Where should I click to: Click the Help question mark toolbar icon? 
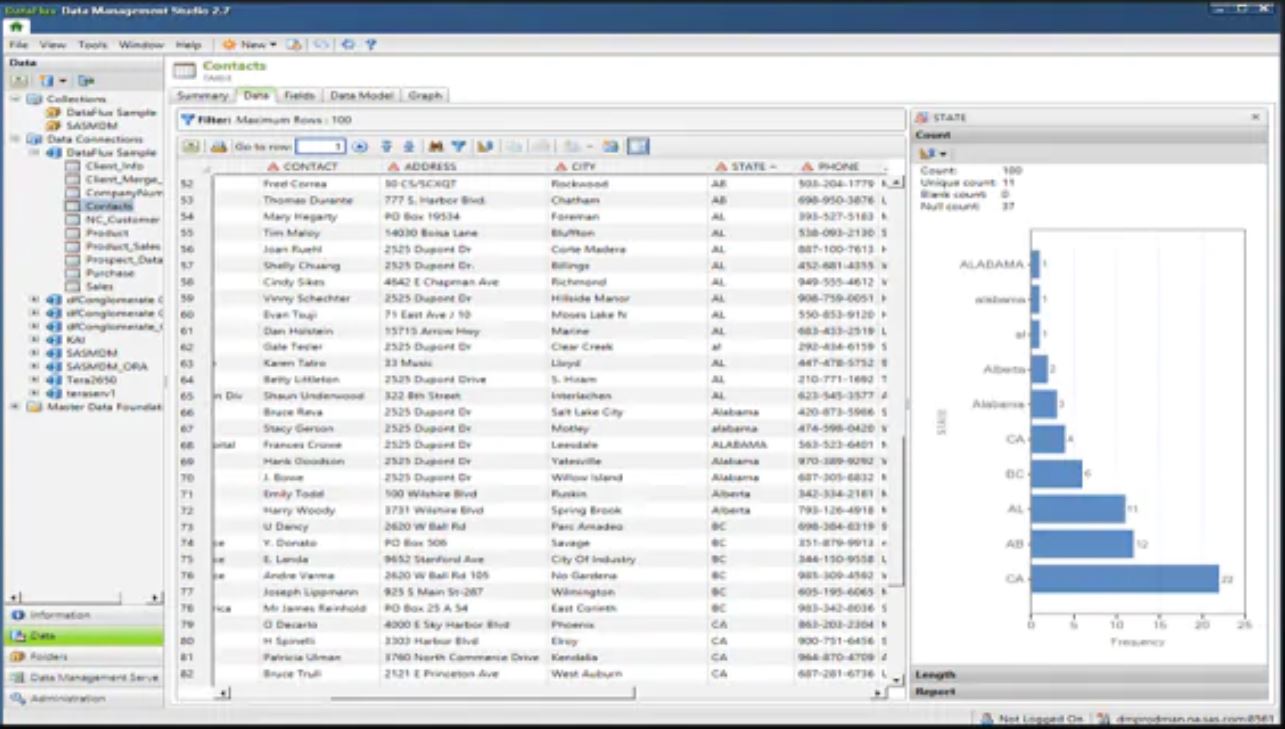[371, 45]
